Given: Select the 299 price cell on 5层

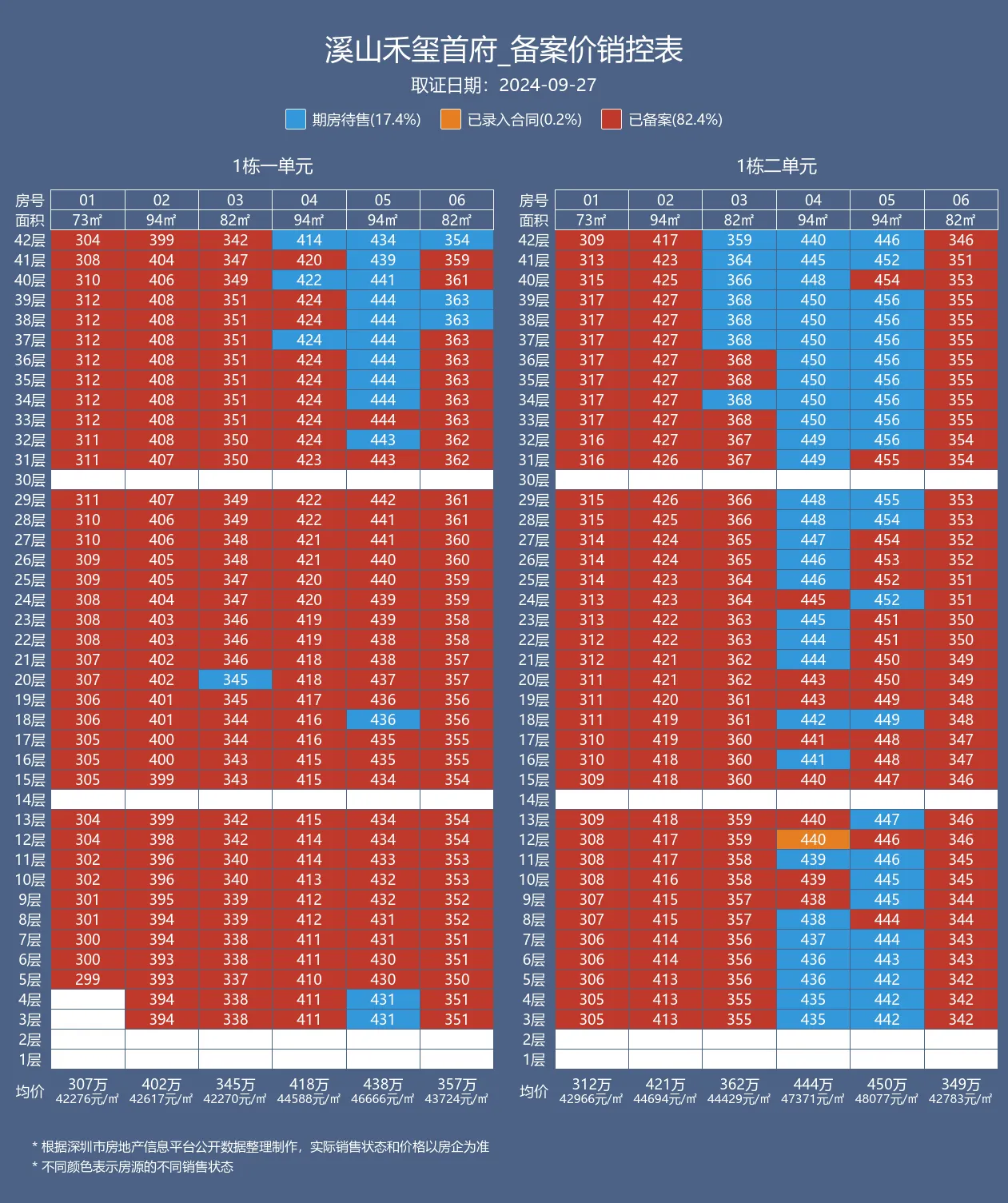Looking at the screenshot, I should pos(88,979).
